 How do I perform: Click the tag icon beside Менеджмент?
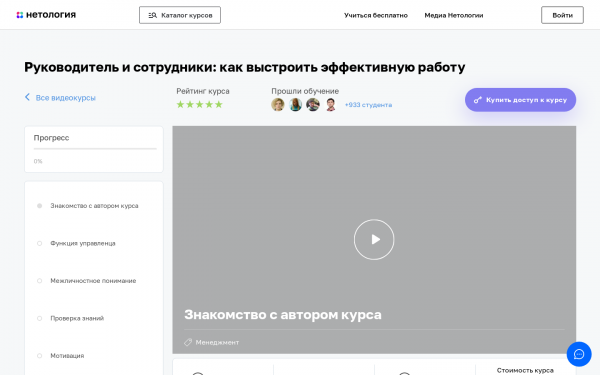coord(188,342)
